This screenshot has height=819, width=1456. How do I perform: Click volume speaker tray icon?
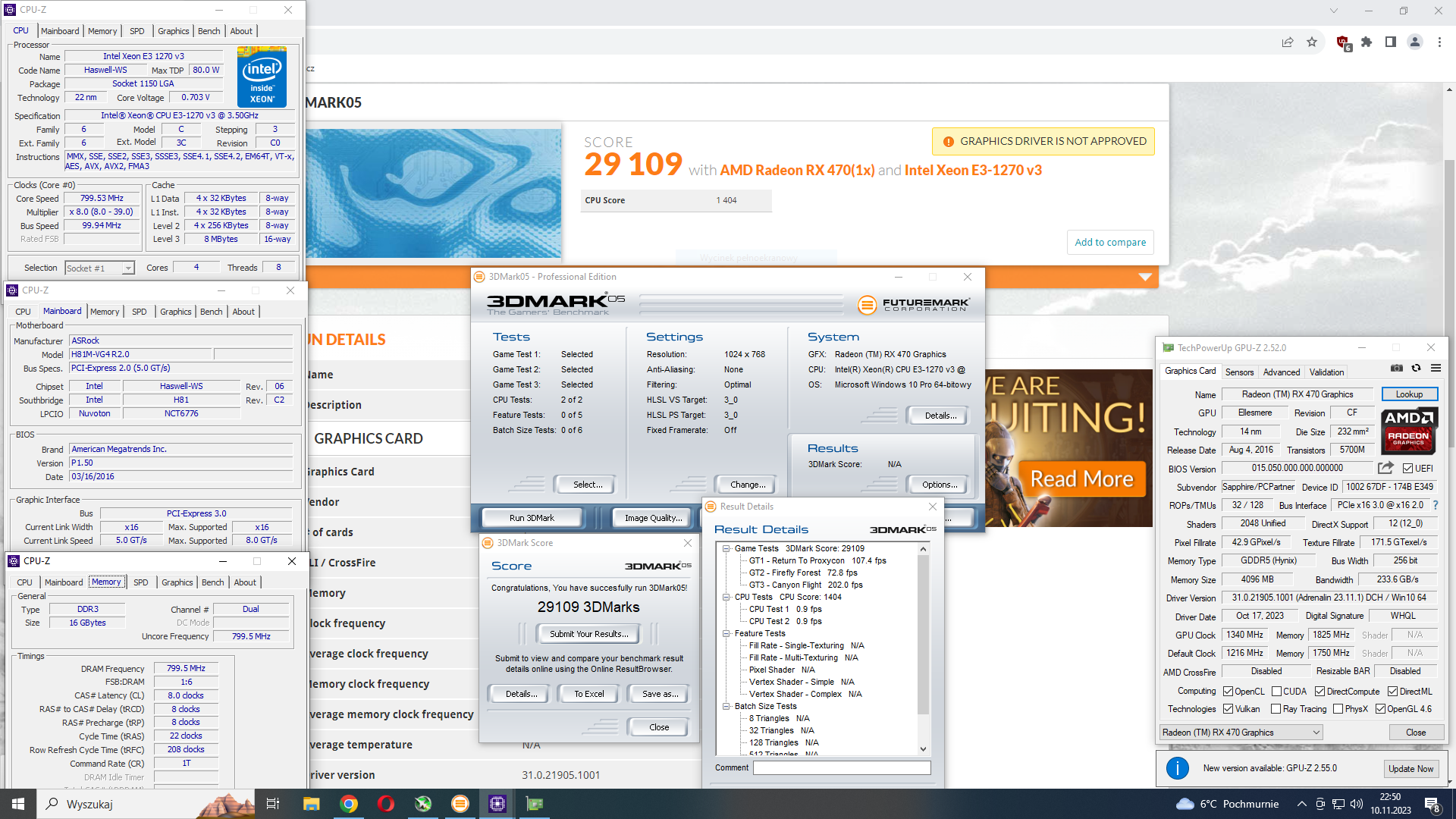click(1357, 804)
